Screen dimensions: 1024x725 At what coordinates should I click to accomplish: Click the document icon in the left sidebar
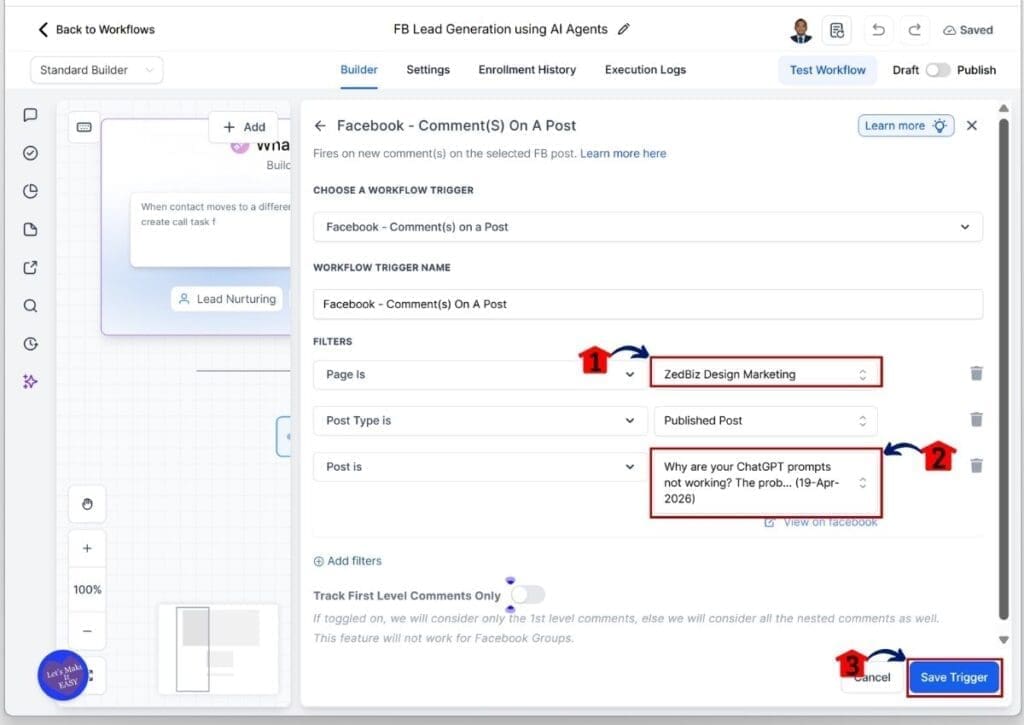pos(30,229)
